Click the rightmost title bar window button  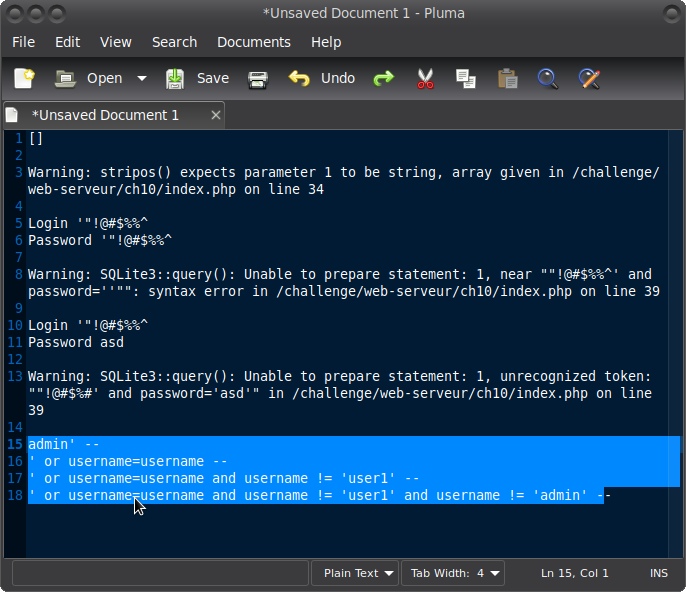pyautogui.click(x=672, y=13)
